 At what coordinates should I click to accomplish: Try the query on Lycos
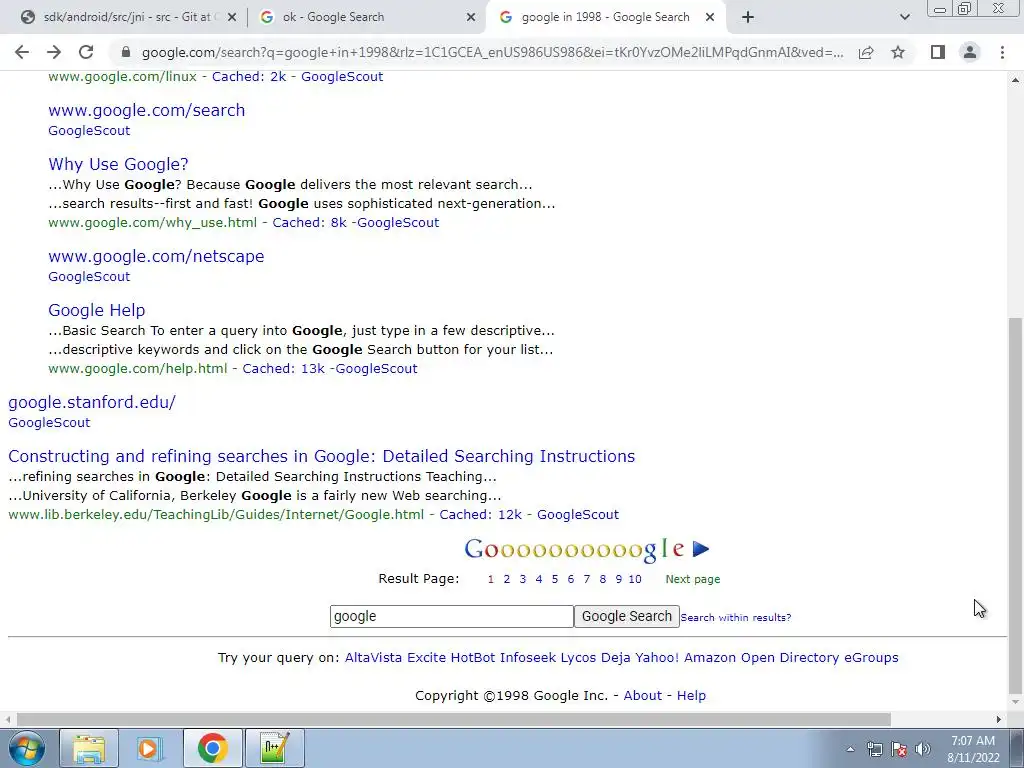pos(578,658)
